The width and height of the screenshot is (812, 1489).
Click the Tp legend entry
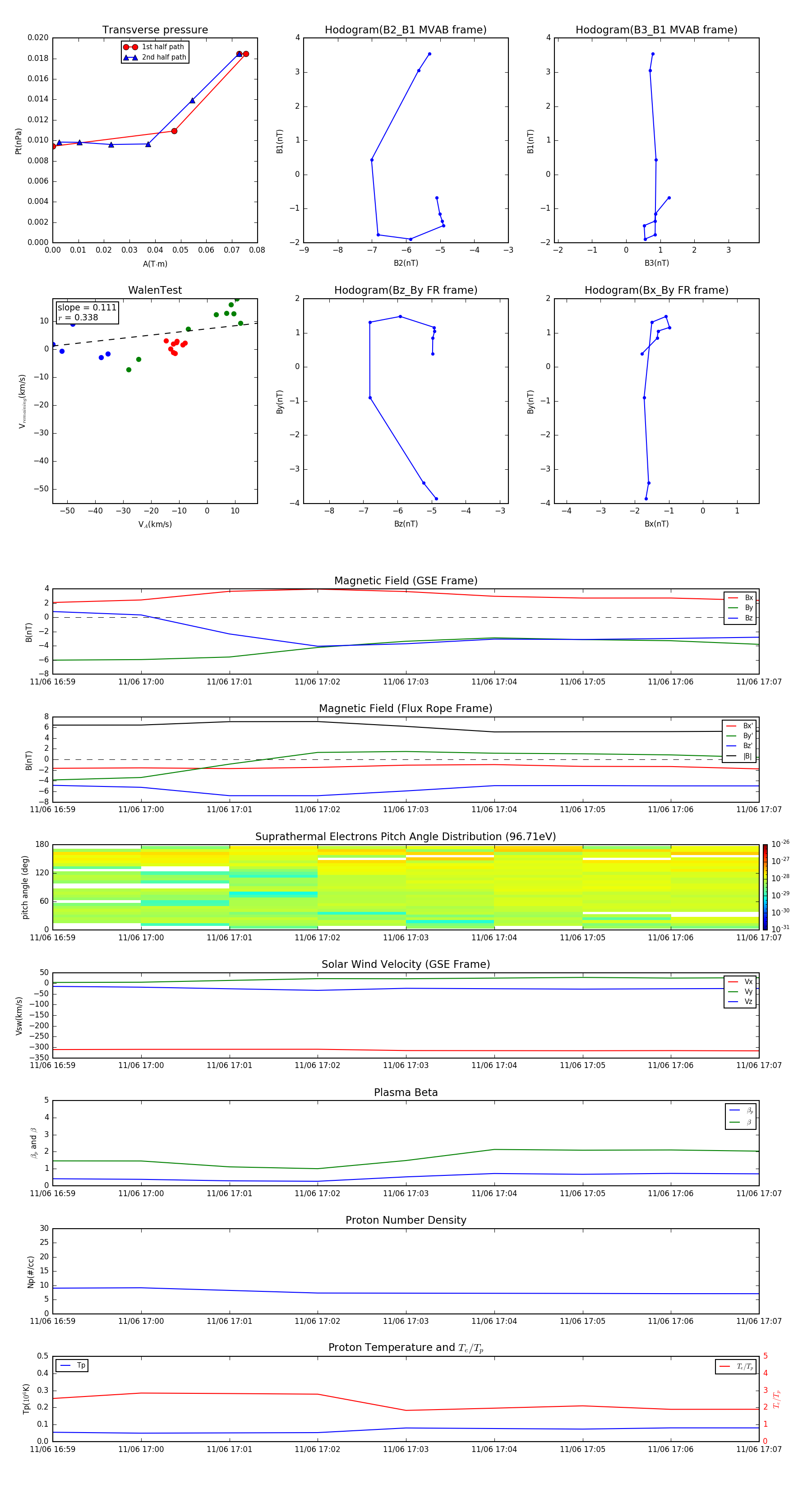click(72, 1366)
